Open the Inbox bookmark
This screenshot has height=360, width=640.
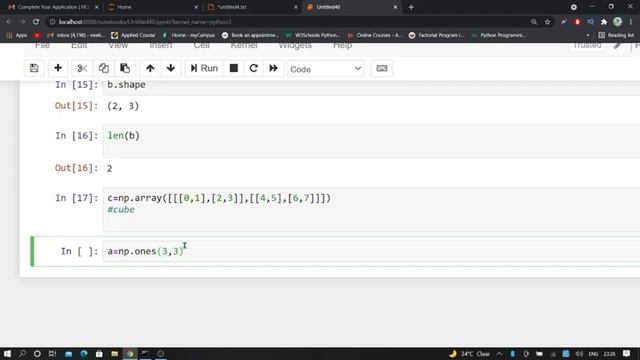[x=76, y=36]
